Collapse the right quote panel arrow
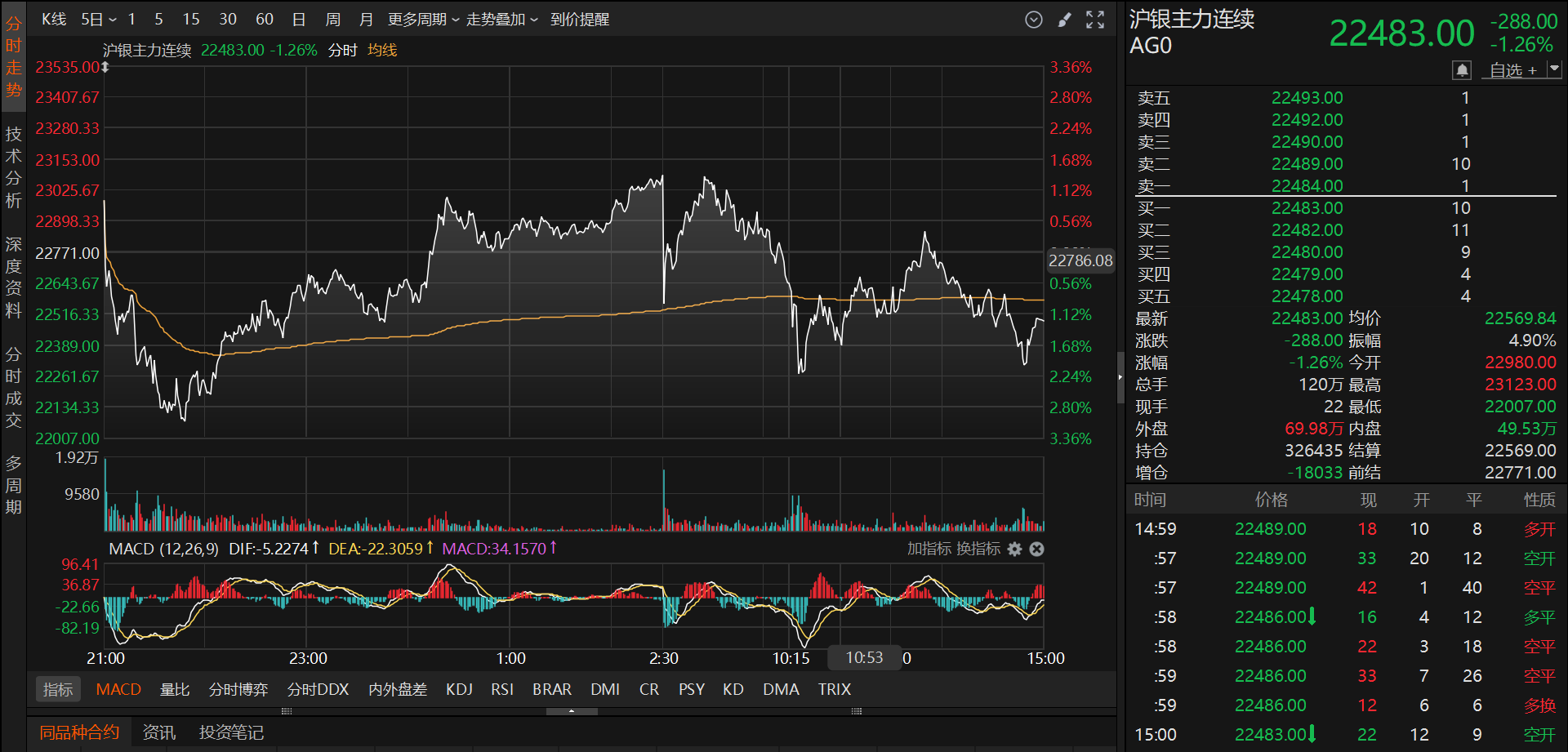This screenshot has height=752, width=1568. coord(1120,377)
